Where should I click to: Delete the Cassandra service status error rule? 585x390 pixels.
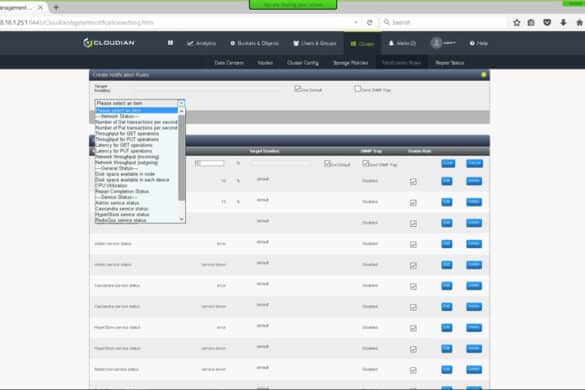pyautogui.click(x=474, y=286)
